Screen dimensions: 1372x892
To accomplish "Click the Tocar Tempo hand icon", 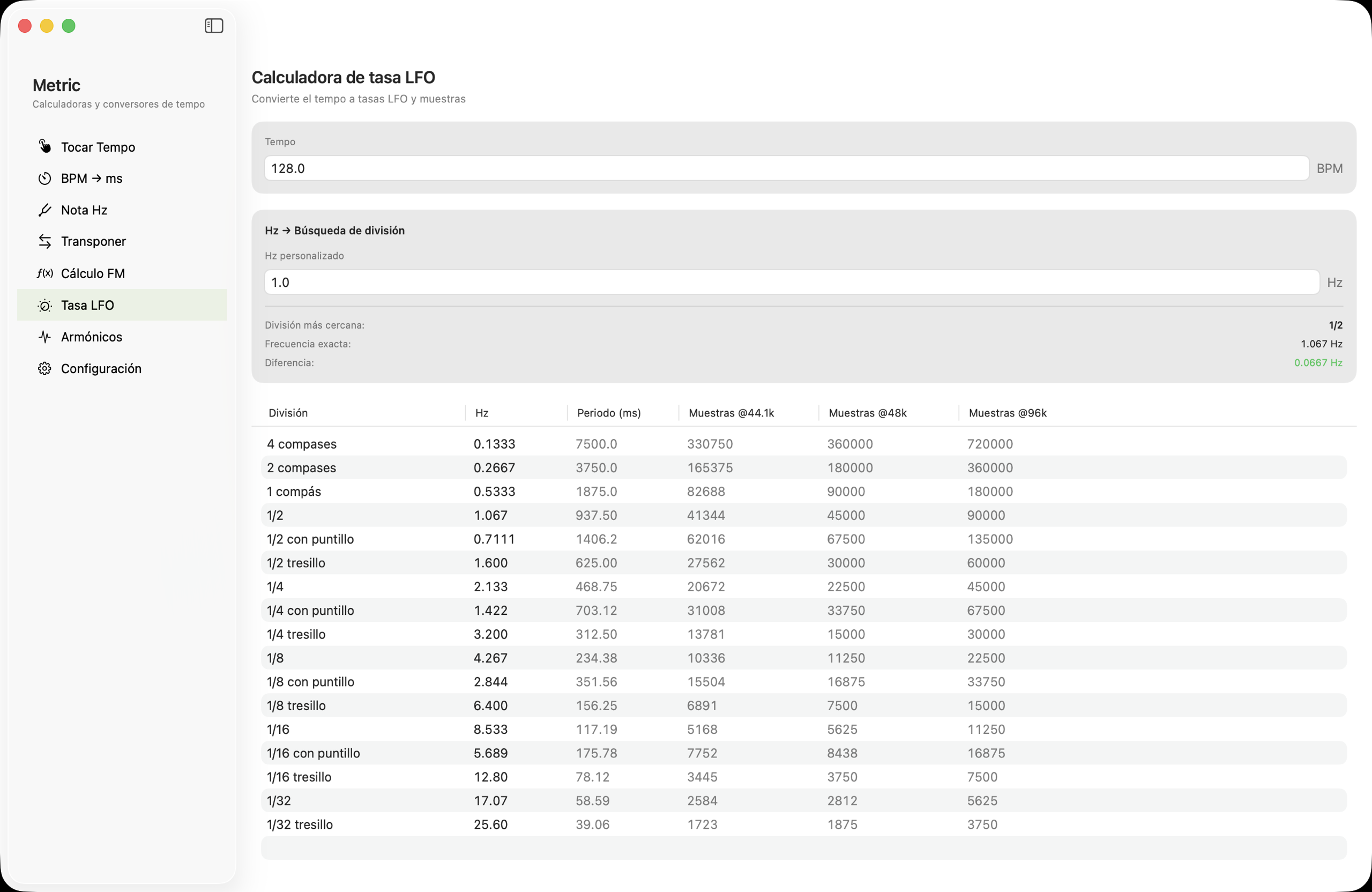I will click(x=44, y=146).
